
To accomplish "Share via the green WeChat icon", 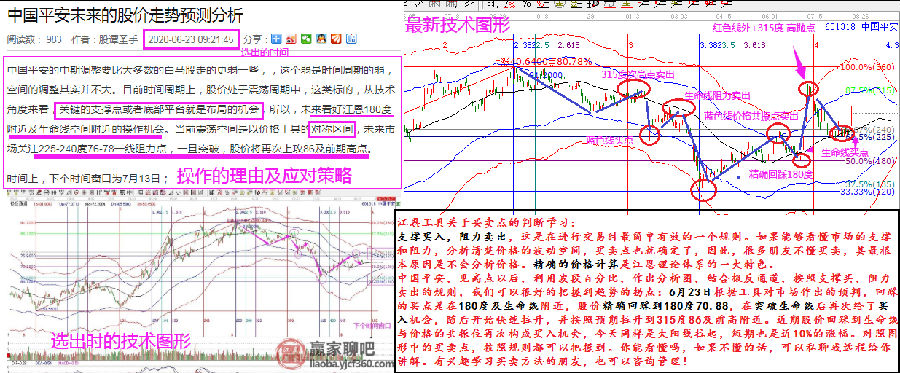I will coord(306,39).
